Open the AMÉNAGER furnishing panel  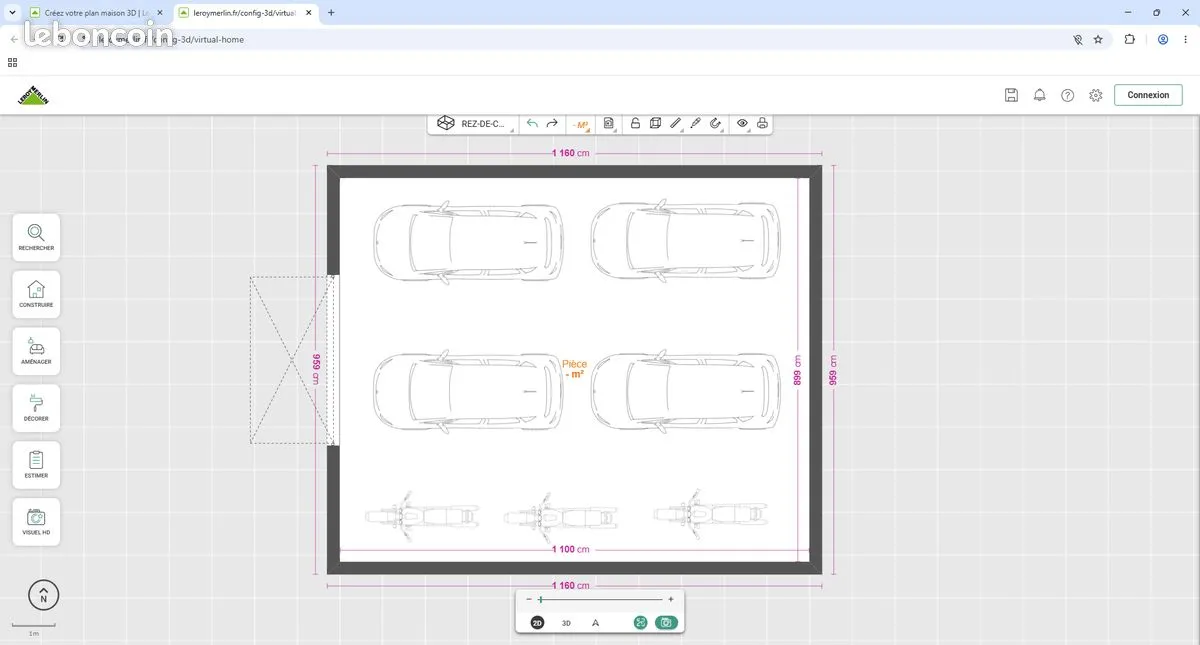tap(36, 351)
